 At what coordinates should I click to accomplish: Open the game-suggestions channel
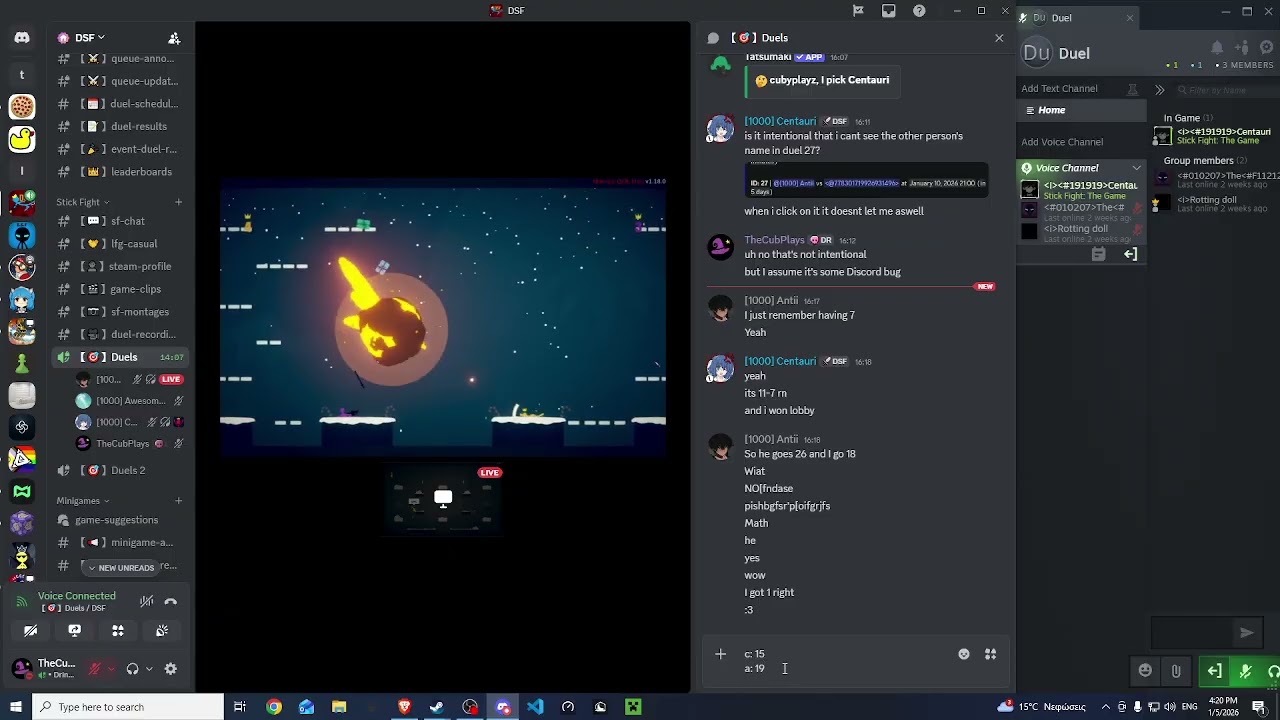(x=120, y=520)
